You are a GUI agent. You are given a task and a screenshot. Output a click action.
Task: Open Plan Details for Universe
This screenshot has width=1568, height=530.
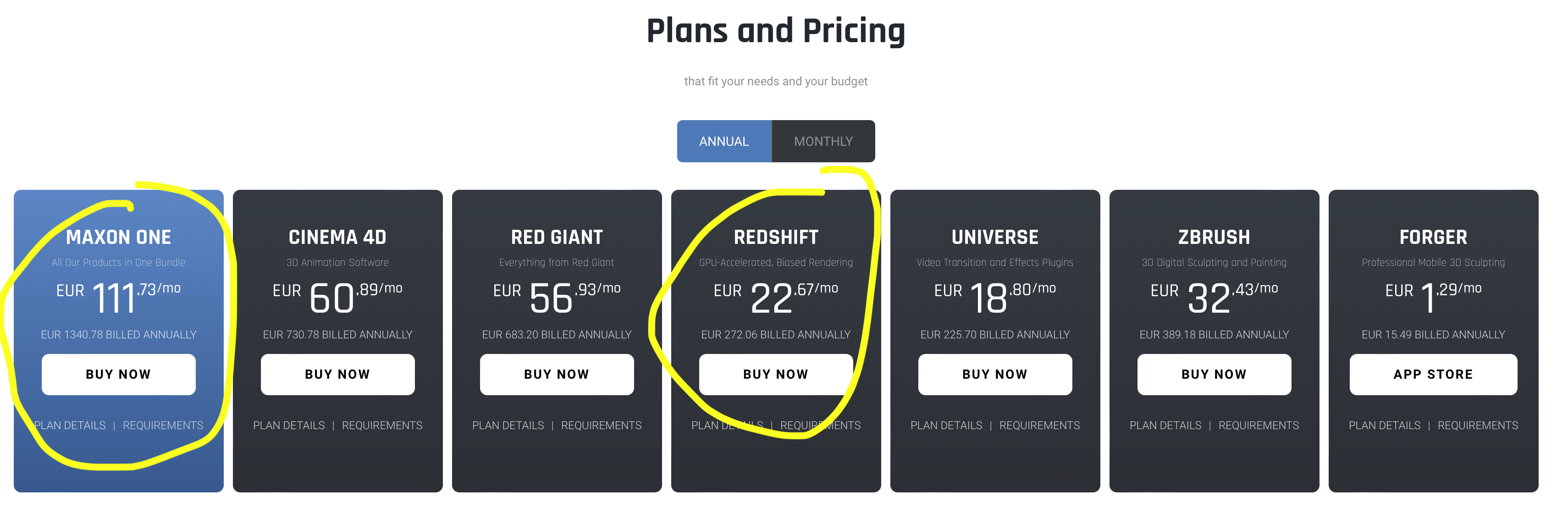(946, 425)
